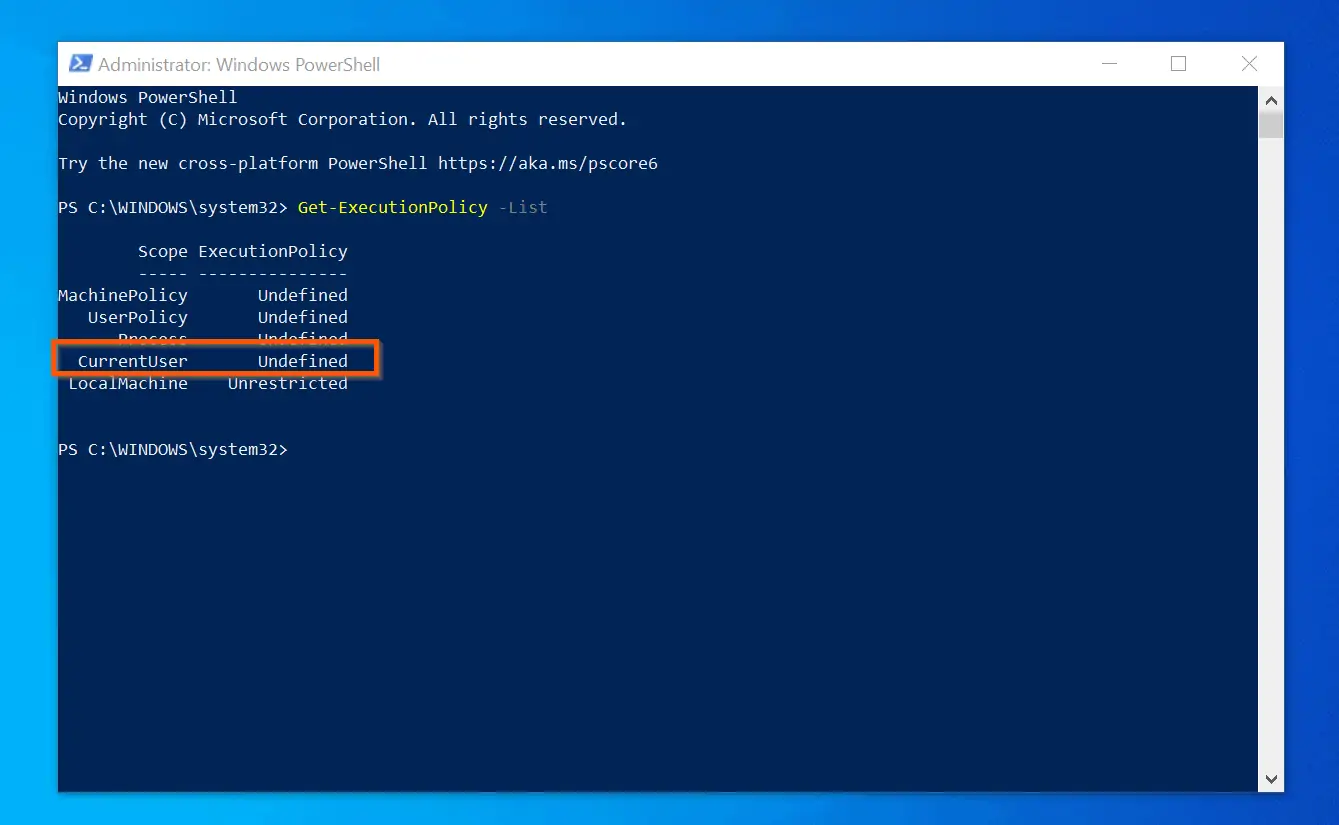
Task: Click 'Undefined' value in MachinePolicy row
Action: 303,295
